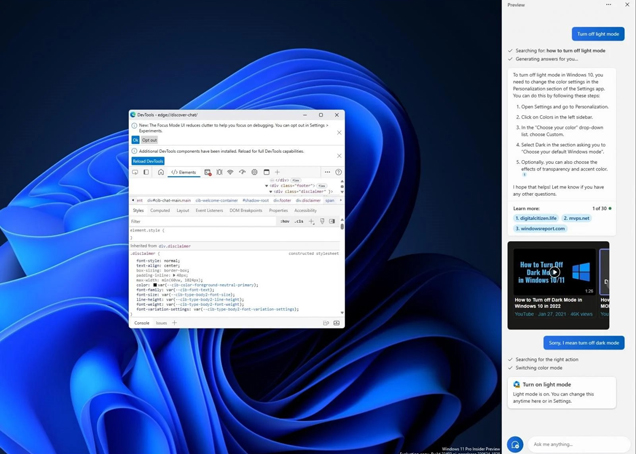636x454 pixels.
Task: Open the Sources bug icon in DevTools
Action: click(219, 172)
